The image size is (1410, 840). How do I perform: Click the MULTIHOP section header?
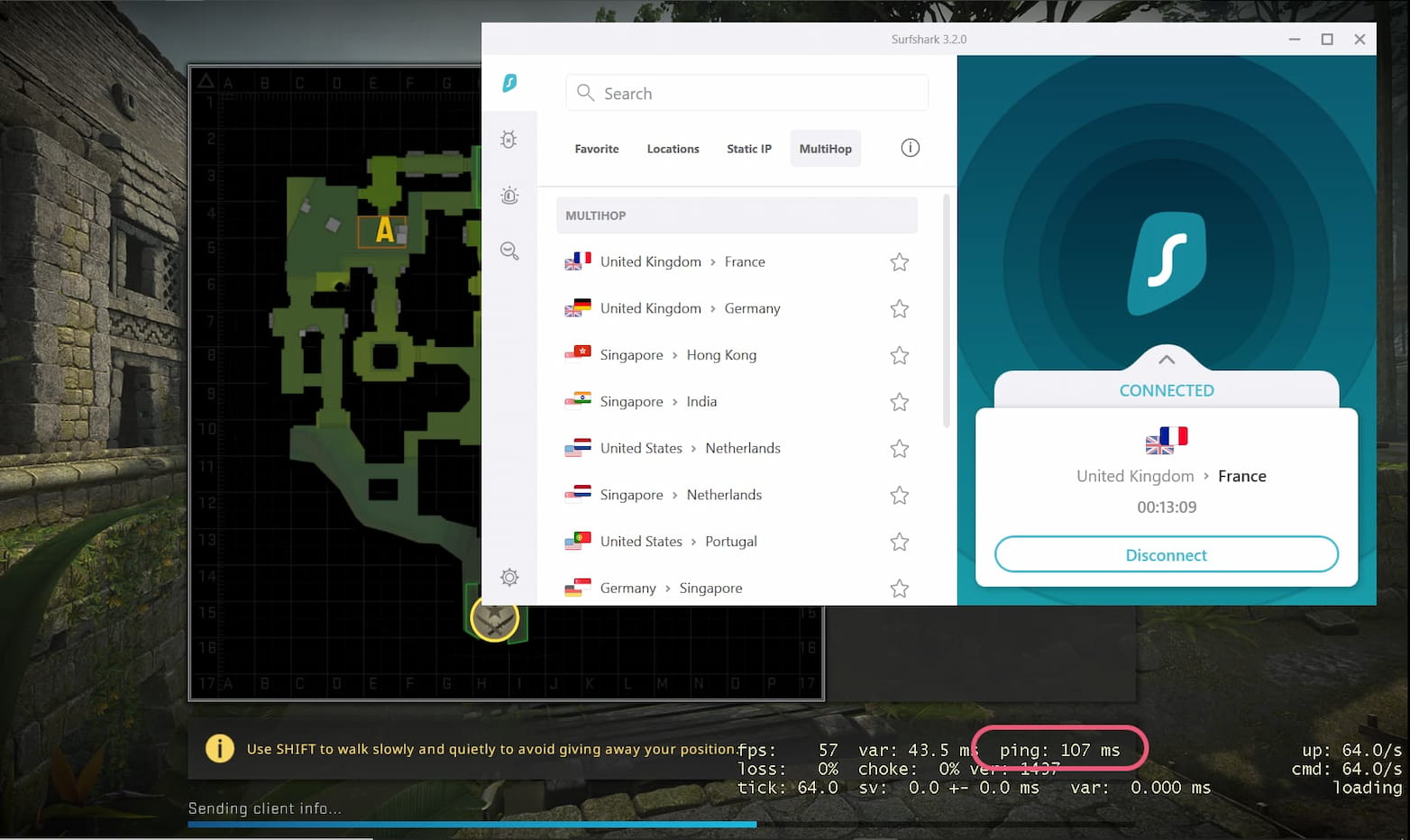tap(737, 215)
